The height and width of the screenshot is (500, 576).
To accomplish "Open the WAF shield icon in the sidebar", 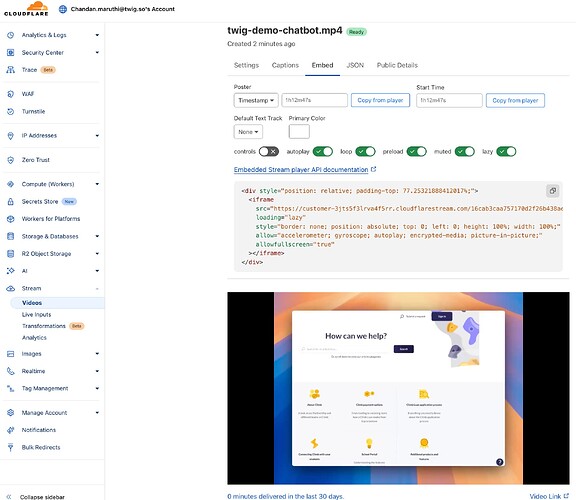I will click(x=11, y=94).
